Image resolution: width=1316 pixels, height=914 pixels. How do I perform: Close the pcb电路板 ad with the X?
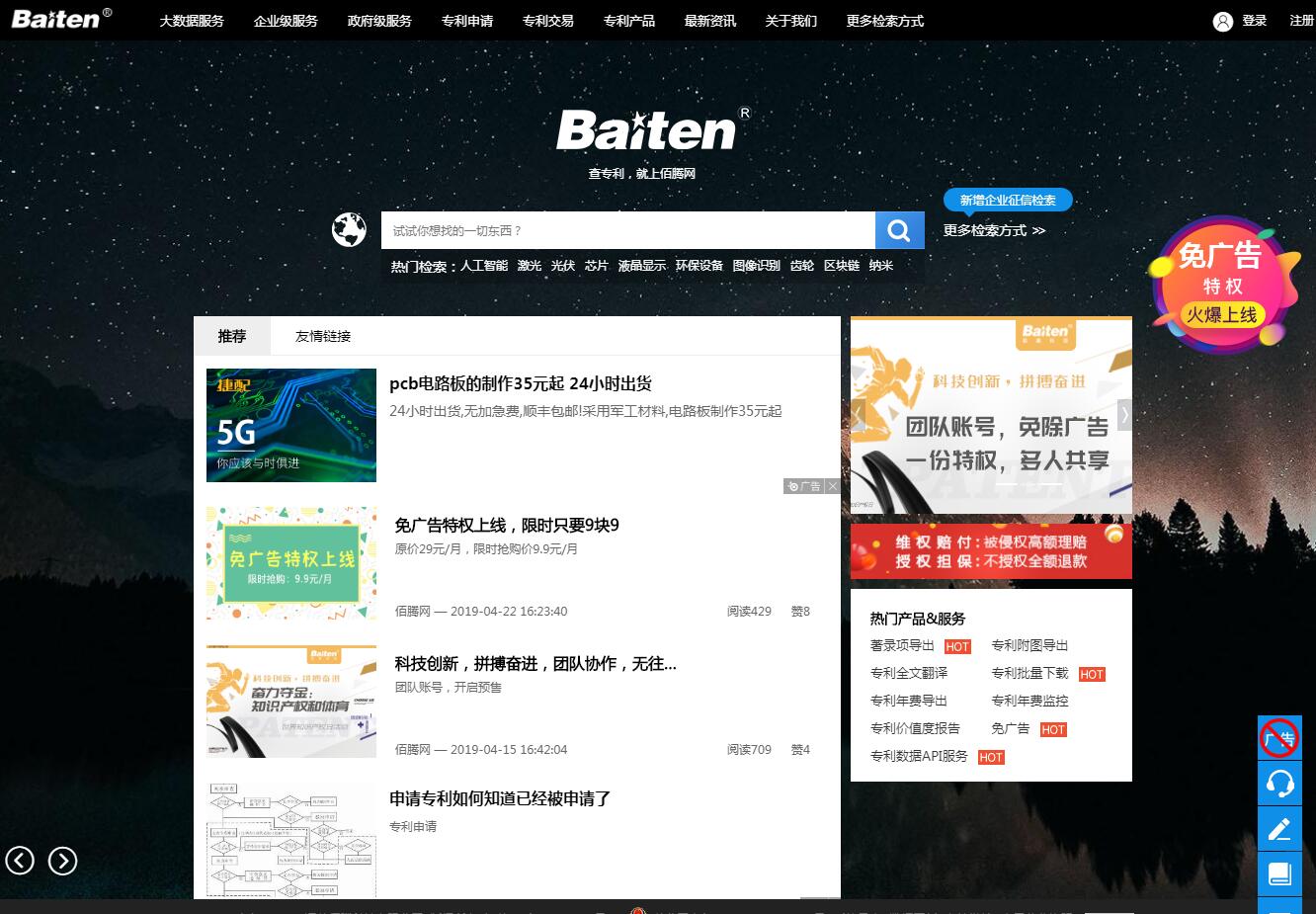click(x=833, y=486)
